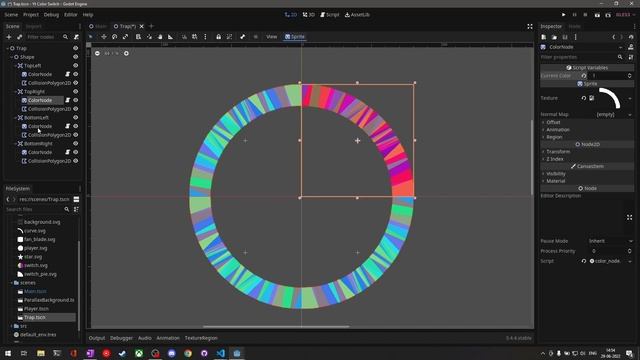Open the script attached to TopLeft ColorNode

[x=68, y=74]
